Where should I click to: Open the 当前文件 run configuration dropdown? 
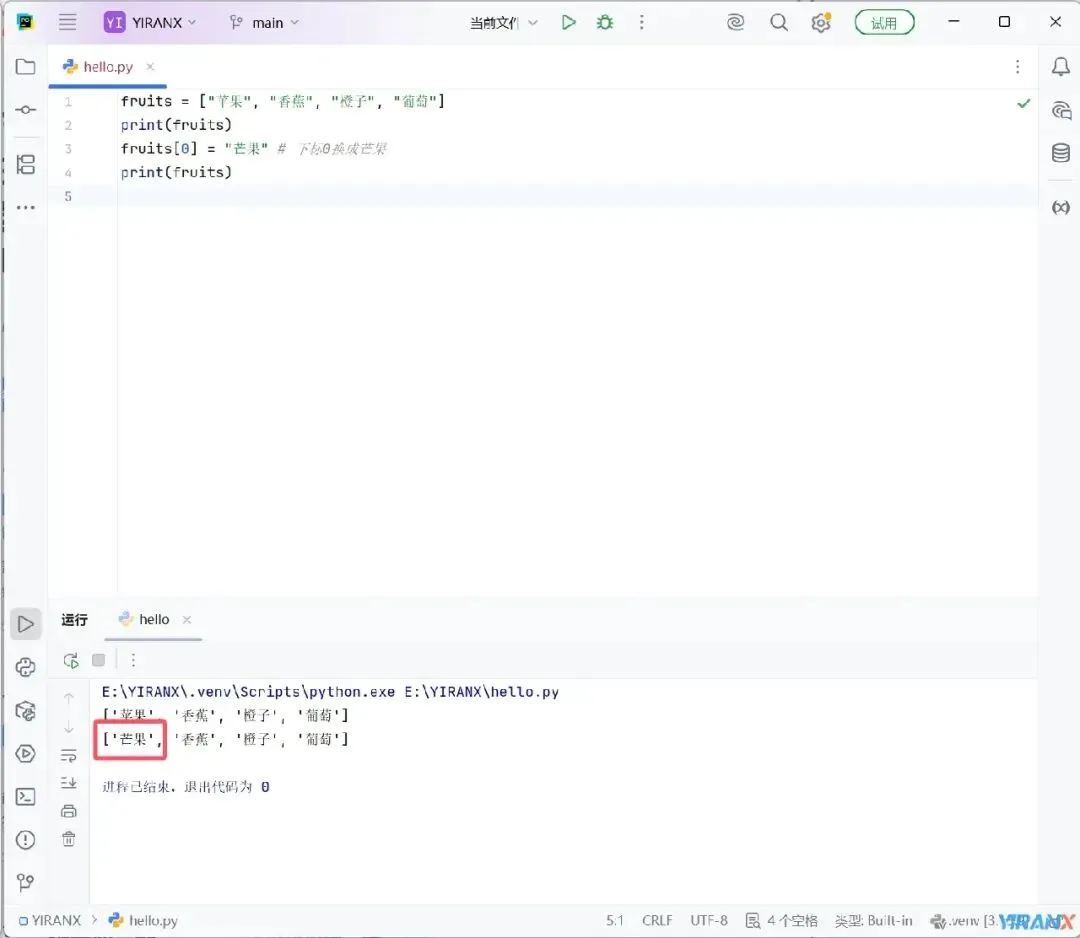click(503, 23)
